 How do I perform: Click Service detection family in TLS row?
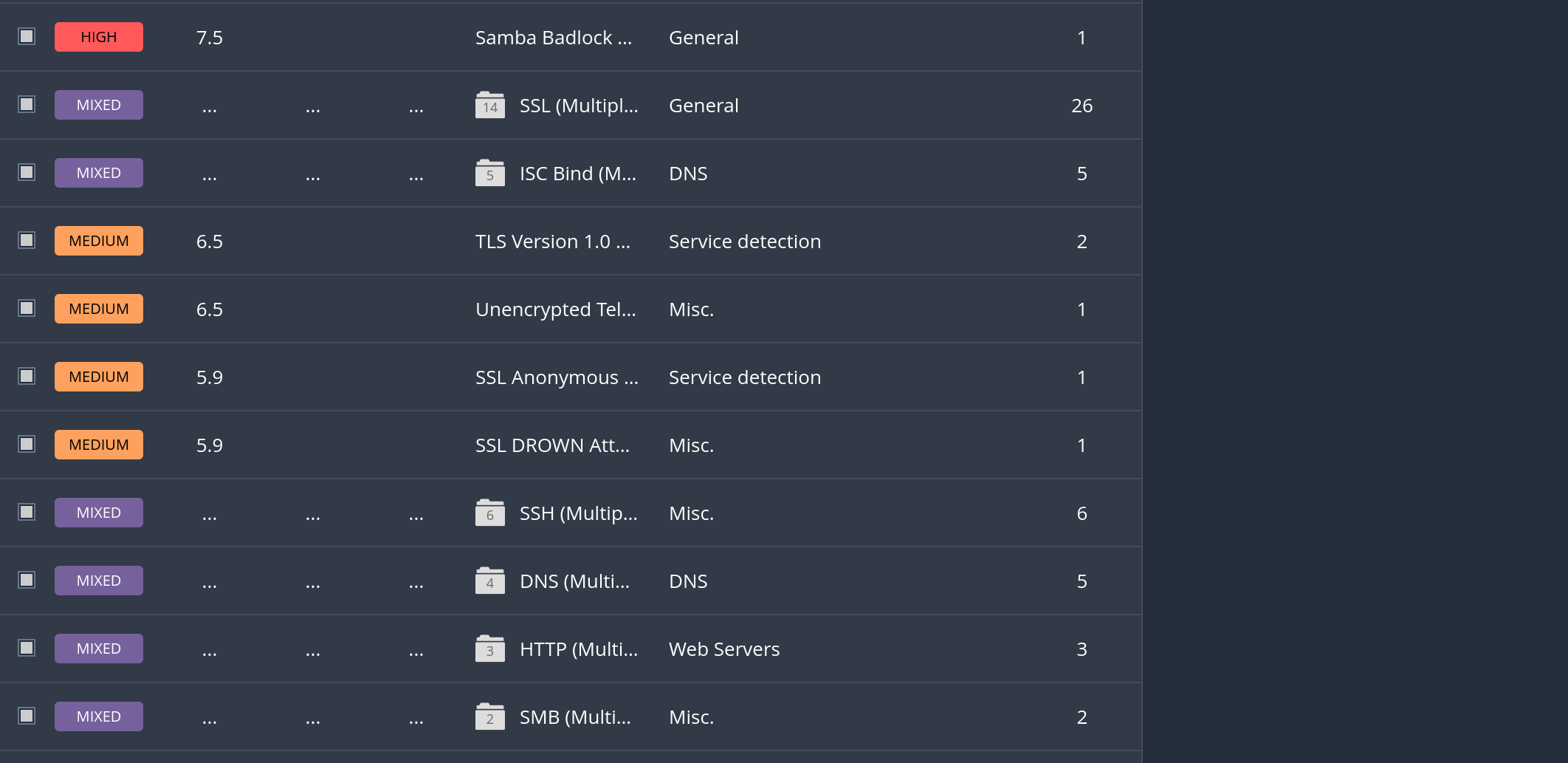pyautogui.click(x=744, y=242)
